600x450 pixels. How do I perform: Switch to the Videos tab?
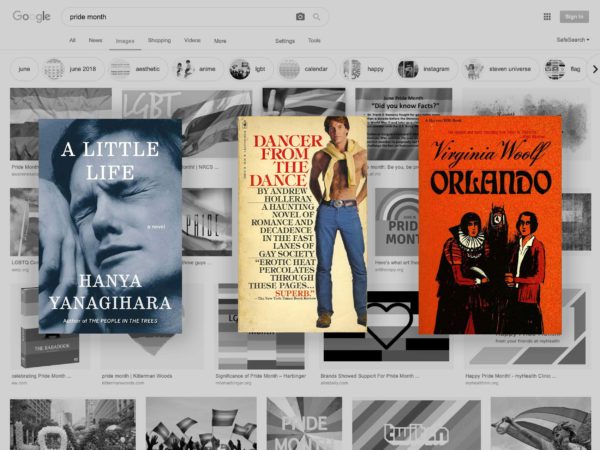click(x=192, y=40)
